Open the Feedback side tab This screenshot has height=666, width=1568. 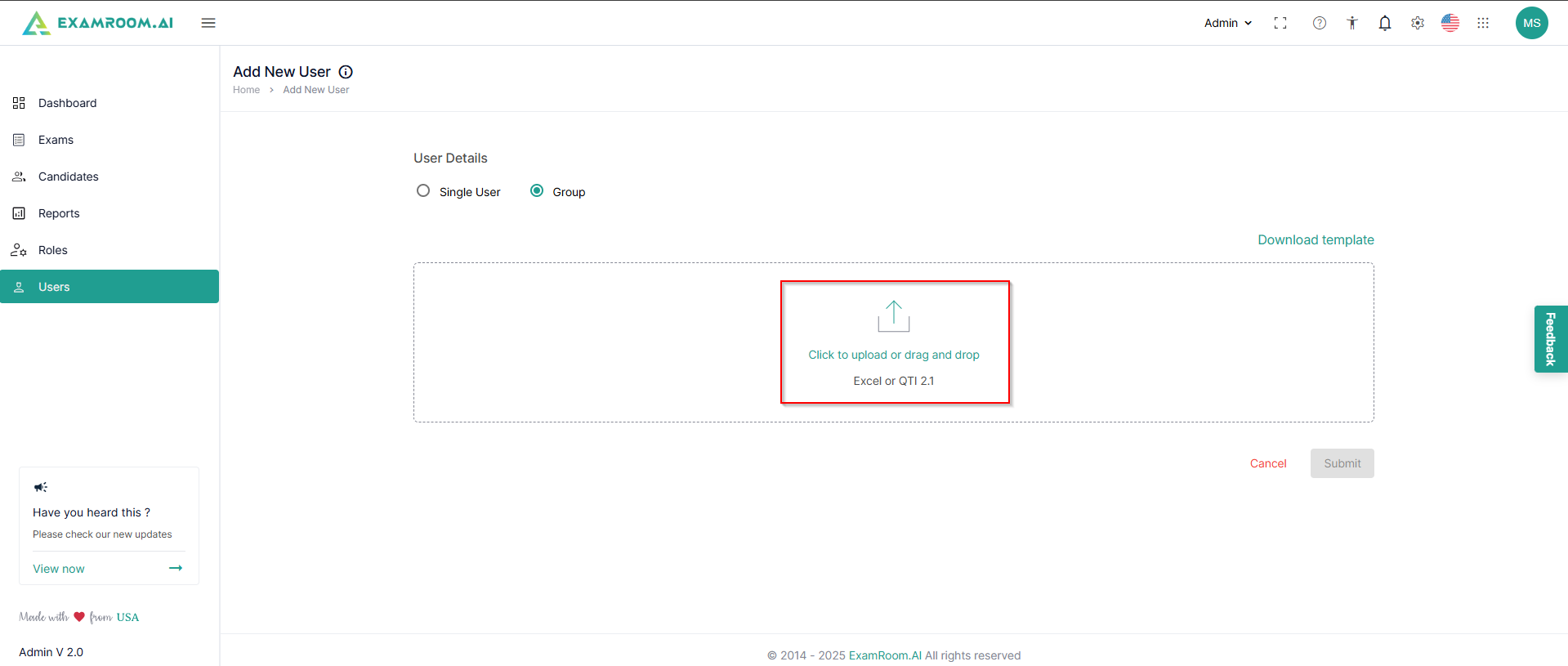coord(1551,339)
